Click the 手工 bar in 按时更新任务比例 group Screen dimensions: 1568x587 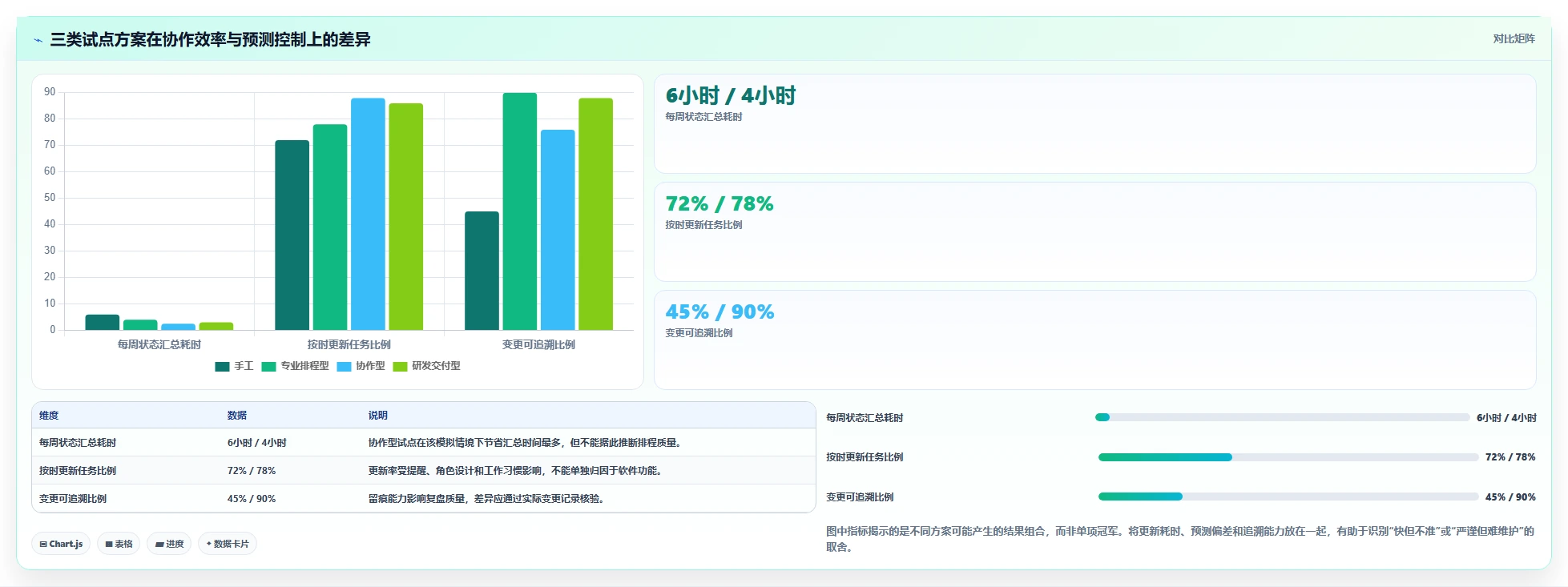pyautogui.click(x=292, y=235)
